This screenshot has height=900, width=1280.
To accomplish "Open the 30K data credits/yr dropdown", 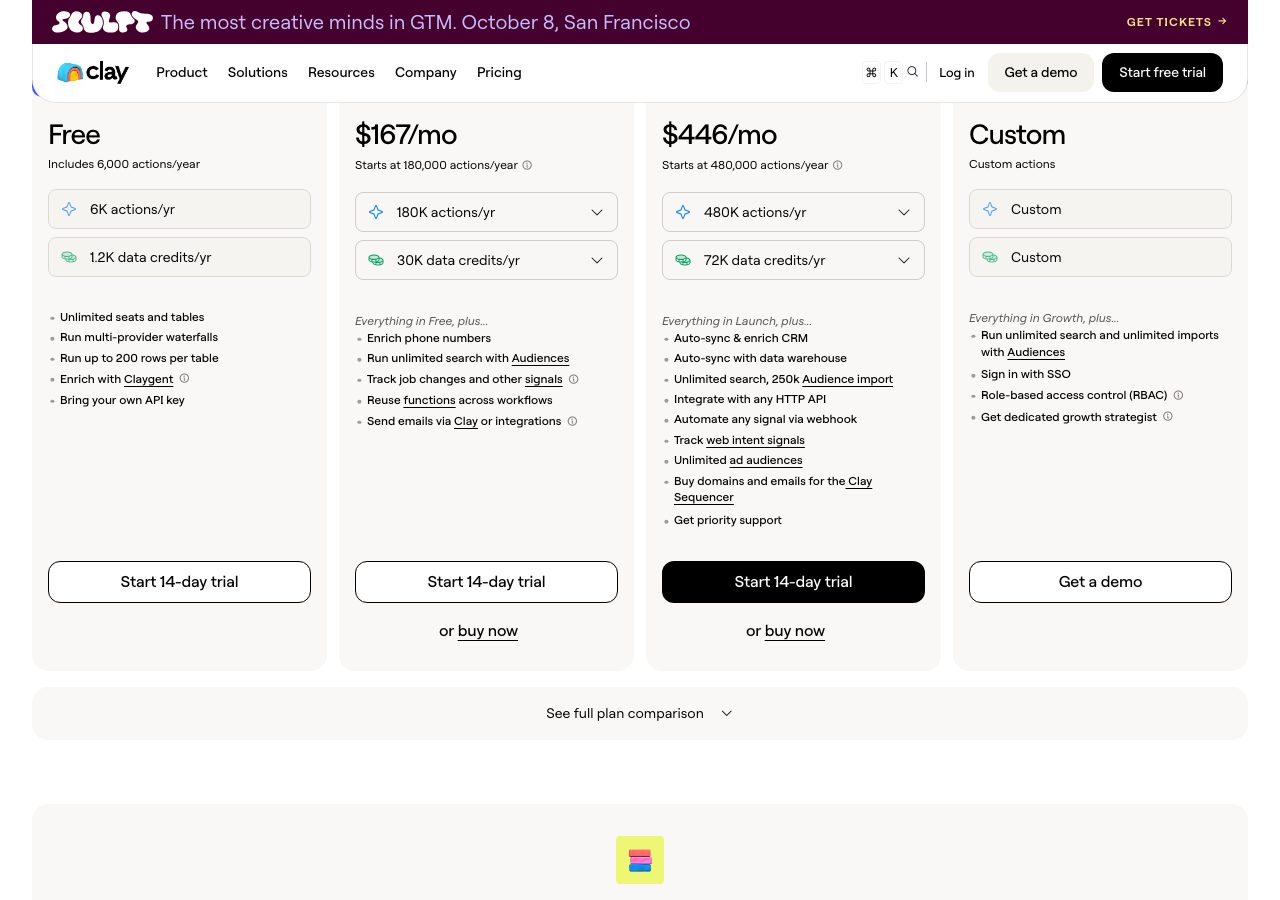I will click(486, 260).
